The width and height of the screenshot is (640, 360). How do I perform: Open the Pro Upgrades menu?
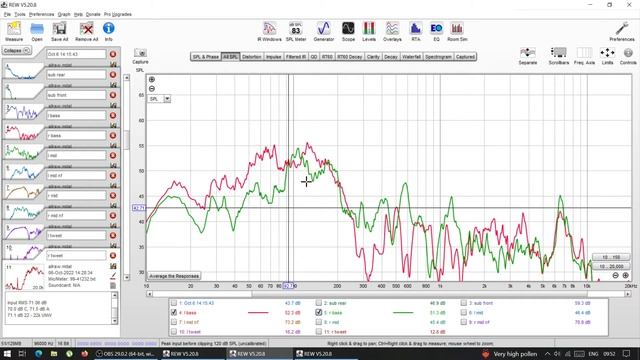tap(118, 14)
